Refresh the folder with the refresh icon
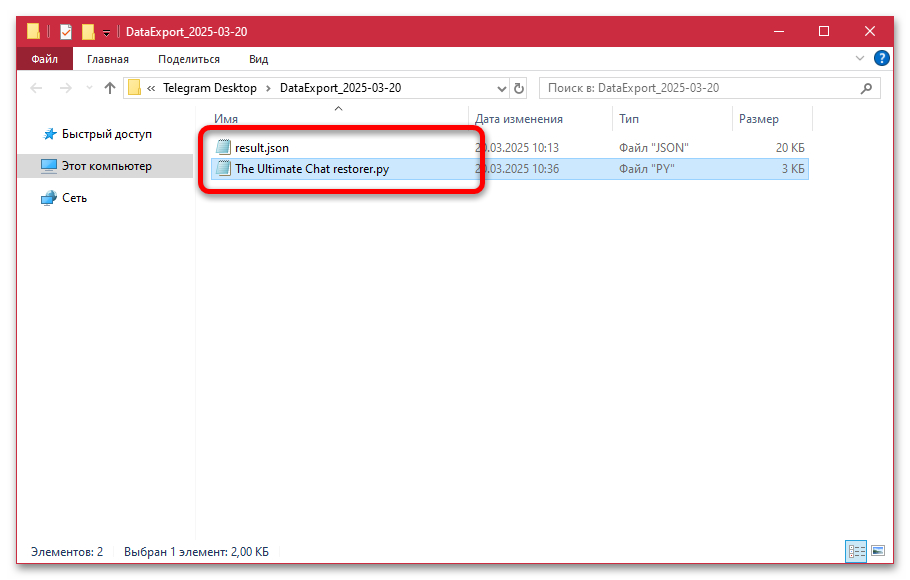 coord(518,88)
